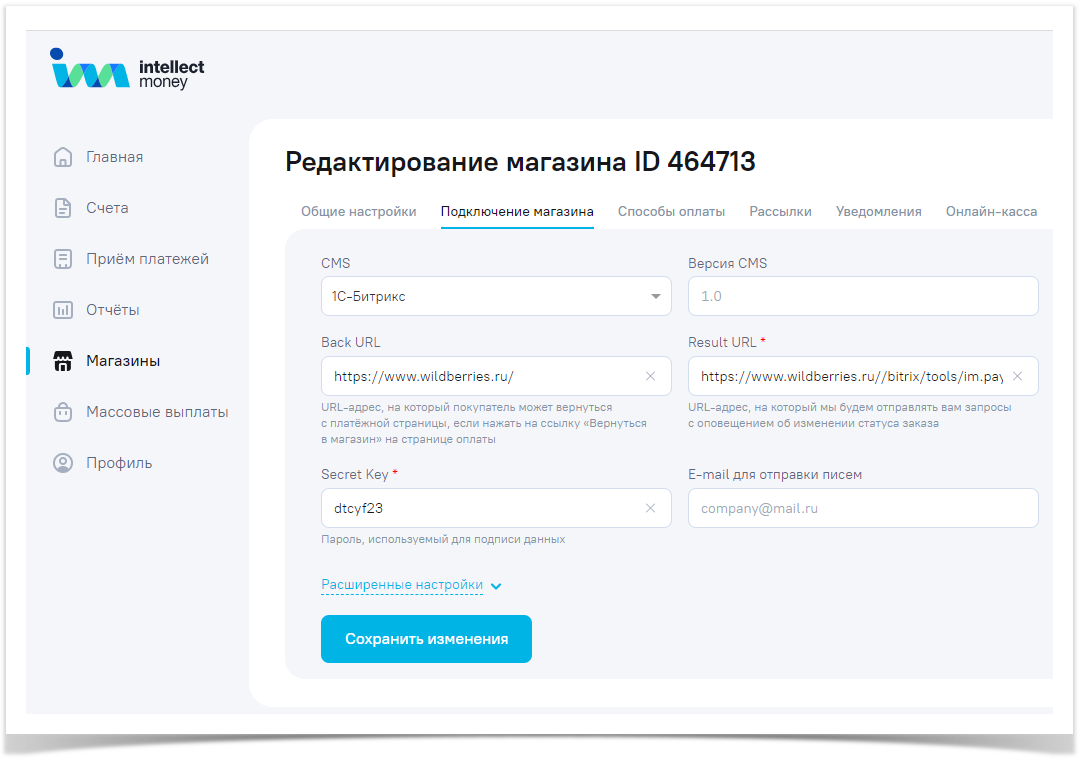
Task: Open the Способы оплаты tab
Action: tap(671, 212)
